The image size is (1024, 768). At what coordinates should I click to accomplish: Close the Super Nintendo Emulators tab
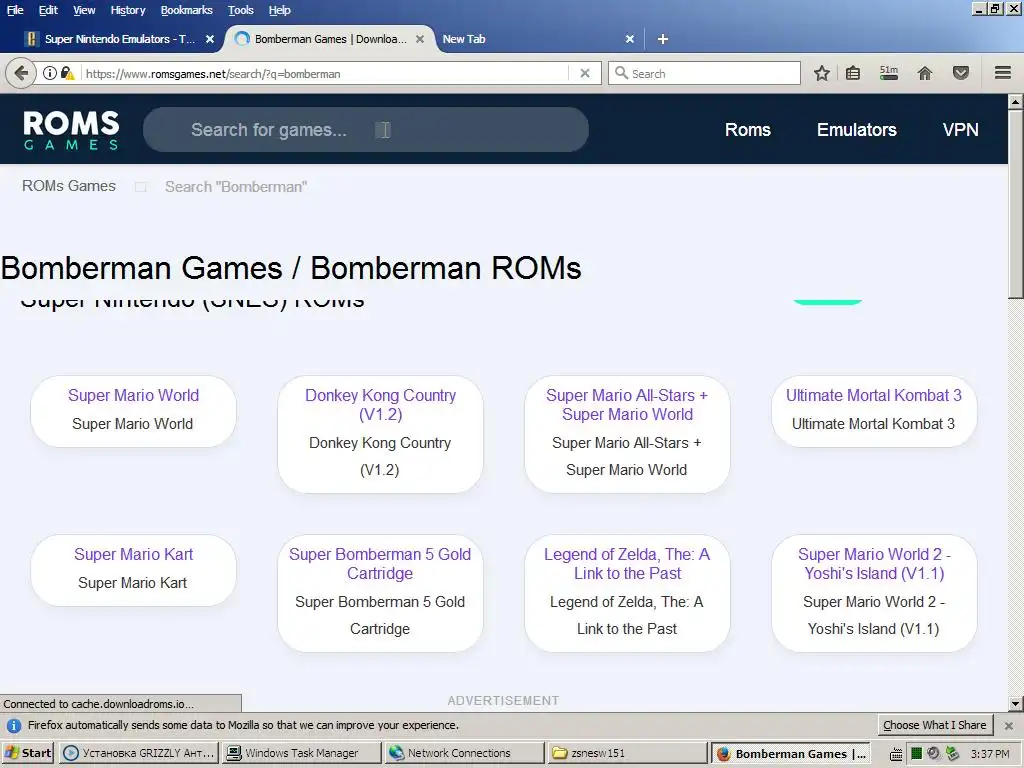pyautogui.click(x=210, y=39)
